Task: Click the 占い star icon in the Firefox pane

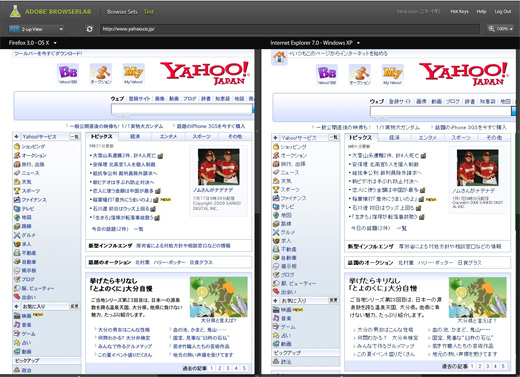Action: point(17,343)
